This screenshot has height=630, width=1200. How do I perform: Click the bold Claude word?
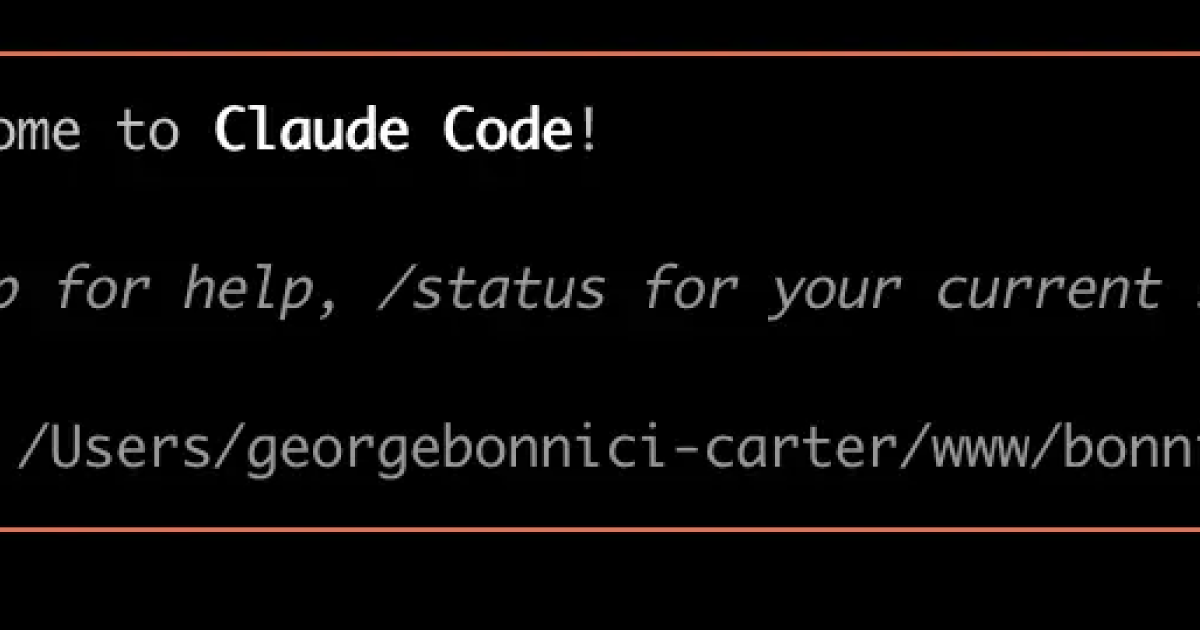point(311,130)
